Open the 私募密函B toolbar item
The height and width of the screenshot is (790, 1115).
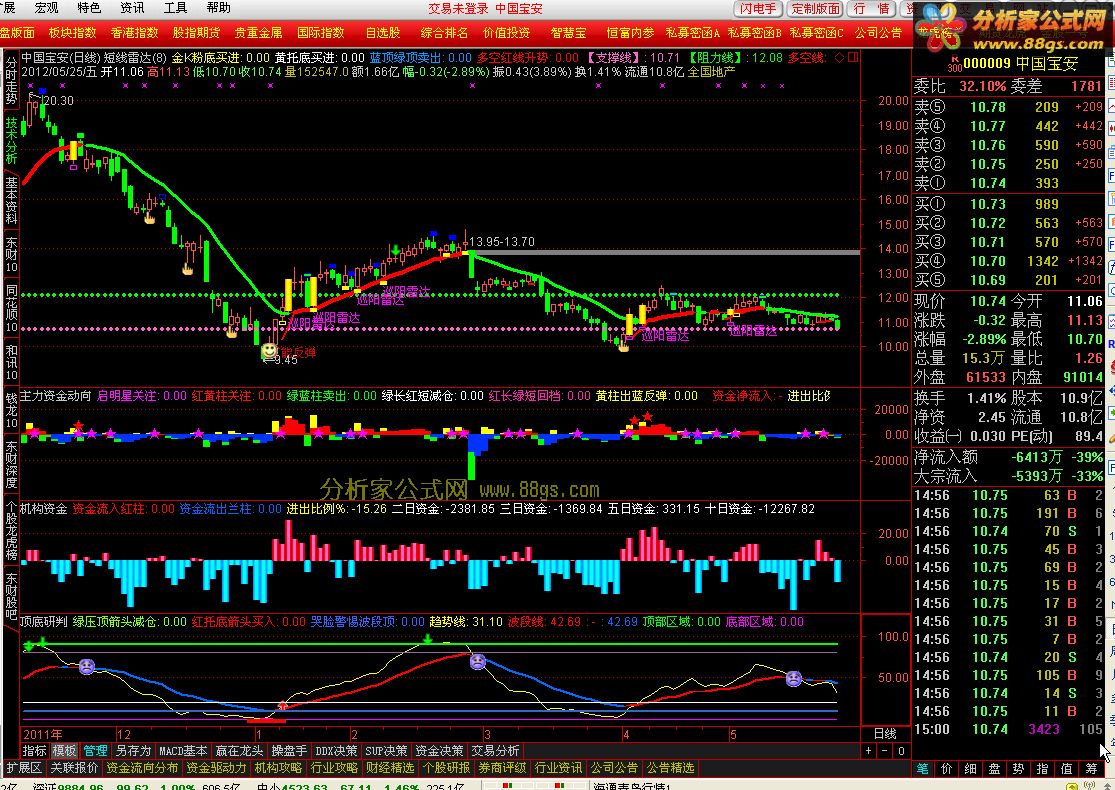754,33
